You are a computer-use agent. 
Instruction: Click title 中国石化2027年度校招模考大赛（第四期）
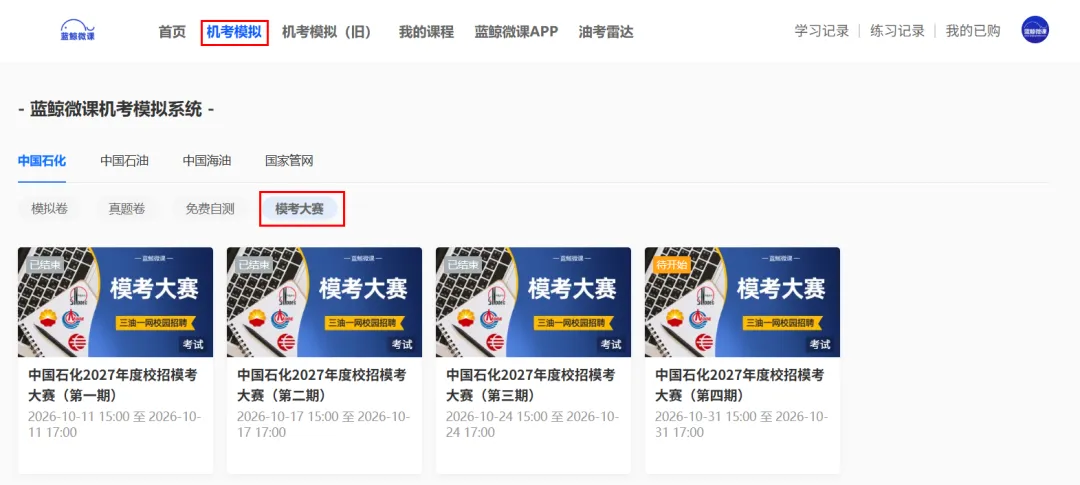(x=740, y=385)
